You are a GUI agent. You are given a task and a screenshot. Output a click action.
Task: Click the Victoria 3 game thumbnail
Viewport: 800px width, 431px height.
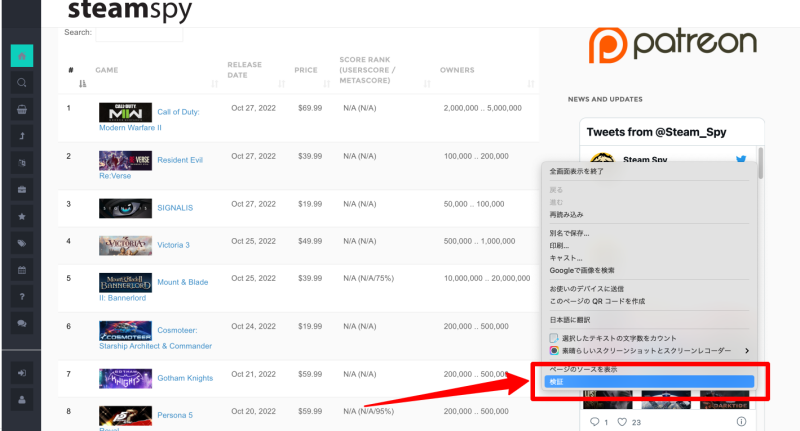125,245
